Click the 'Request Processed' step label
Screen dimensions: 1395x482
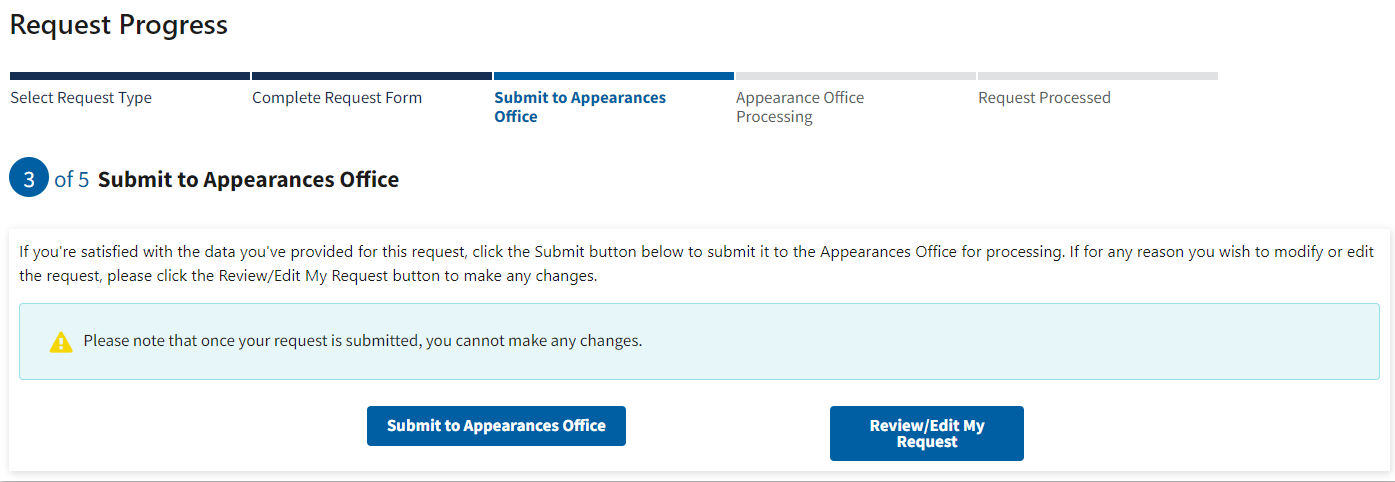tap(1044, 98)
